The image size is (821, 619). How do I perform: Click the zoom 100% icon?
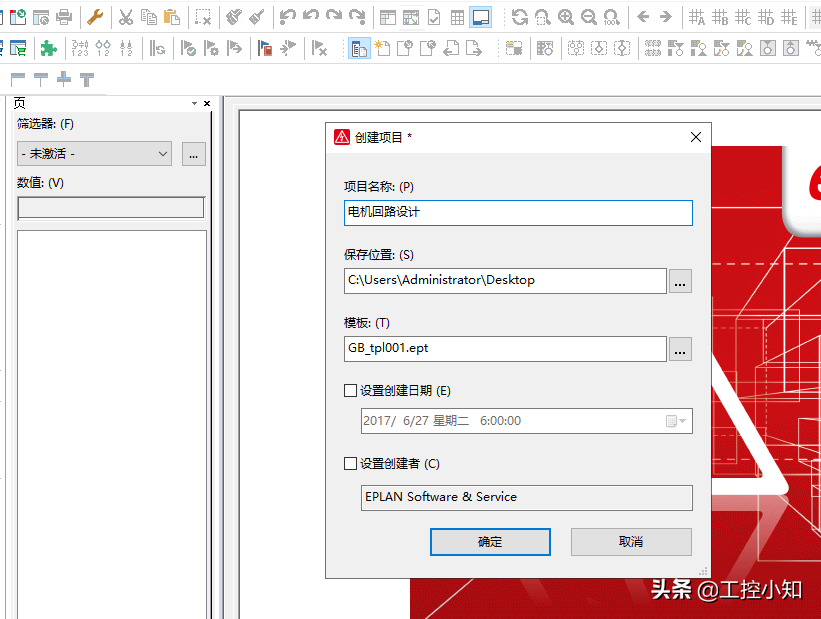(x=612, y=17)
